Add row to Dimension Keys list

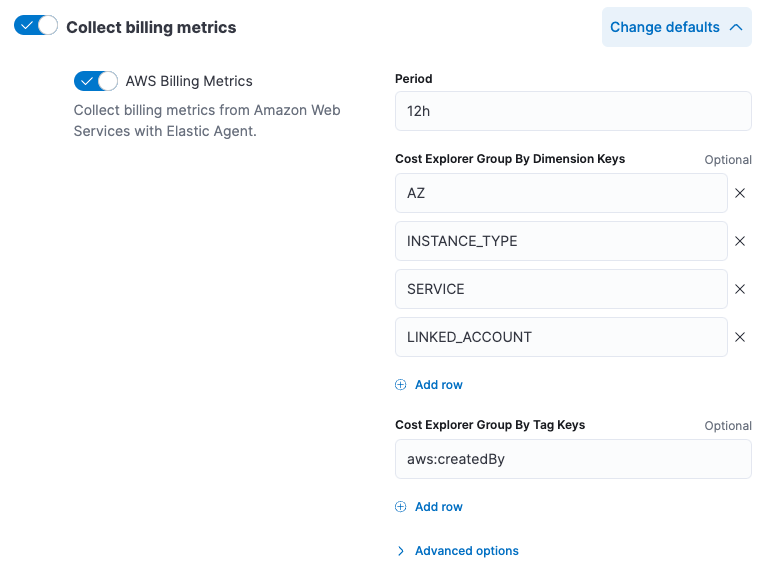click(438, 385)
